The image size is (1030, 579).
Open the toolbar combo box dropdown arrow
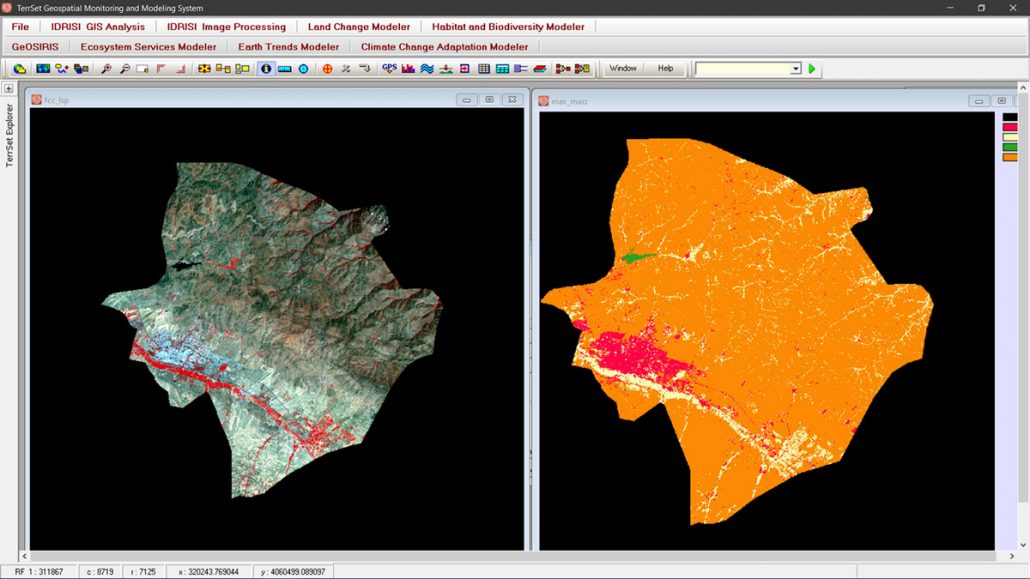(x=796, y=69)
